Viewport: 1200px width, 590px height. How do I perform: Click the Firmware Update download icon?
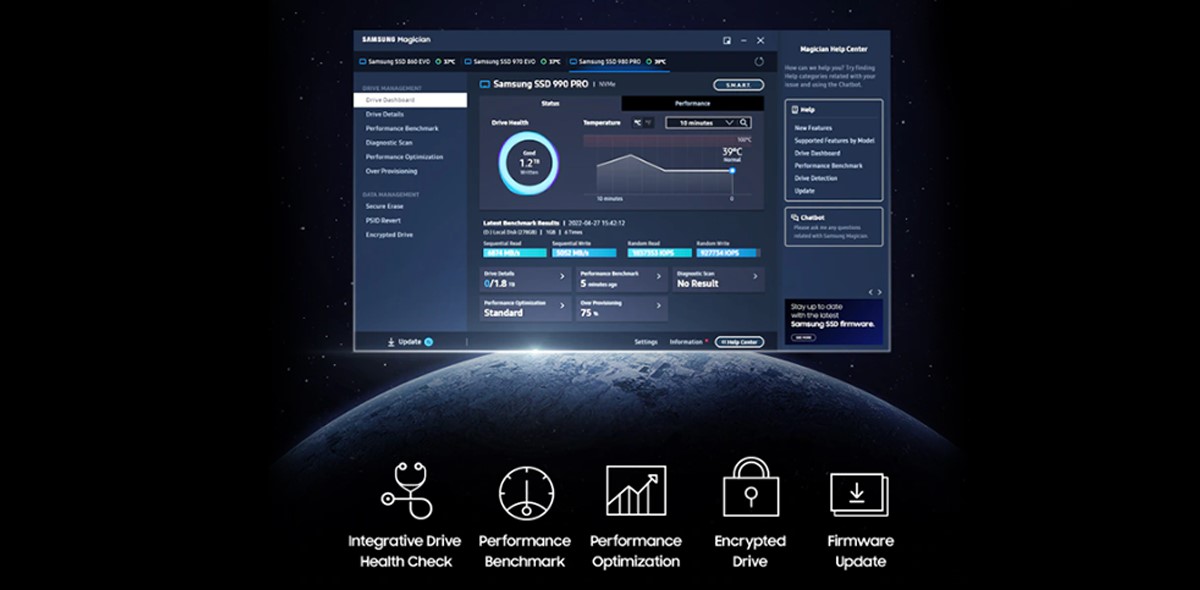point(859,494)
